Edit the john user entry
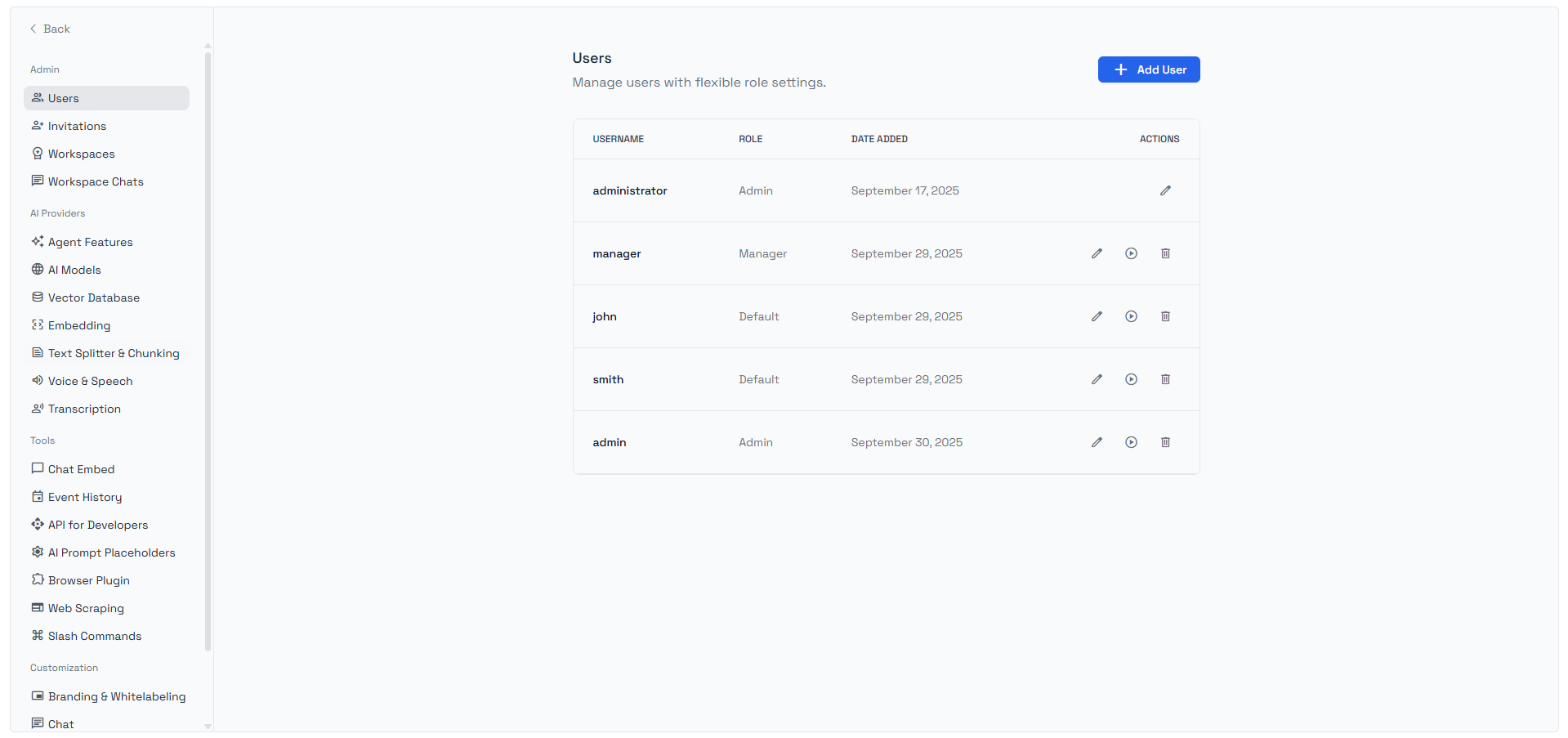The width and height of the screenshot is (1568, 738). (1097, 316)
